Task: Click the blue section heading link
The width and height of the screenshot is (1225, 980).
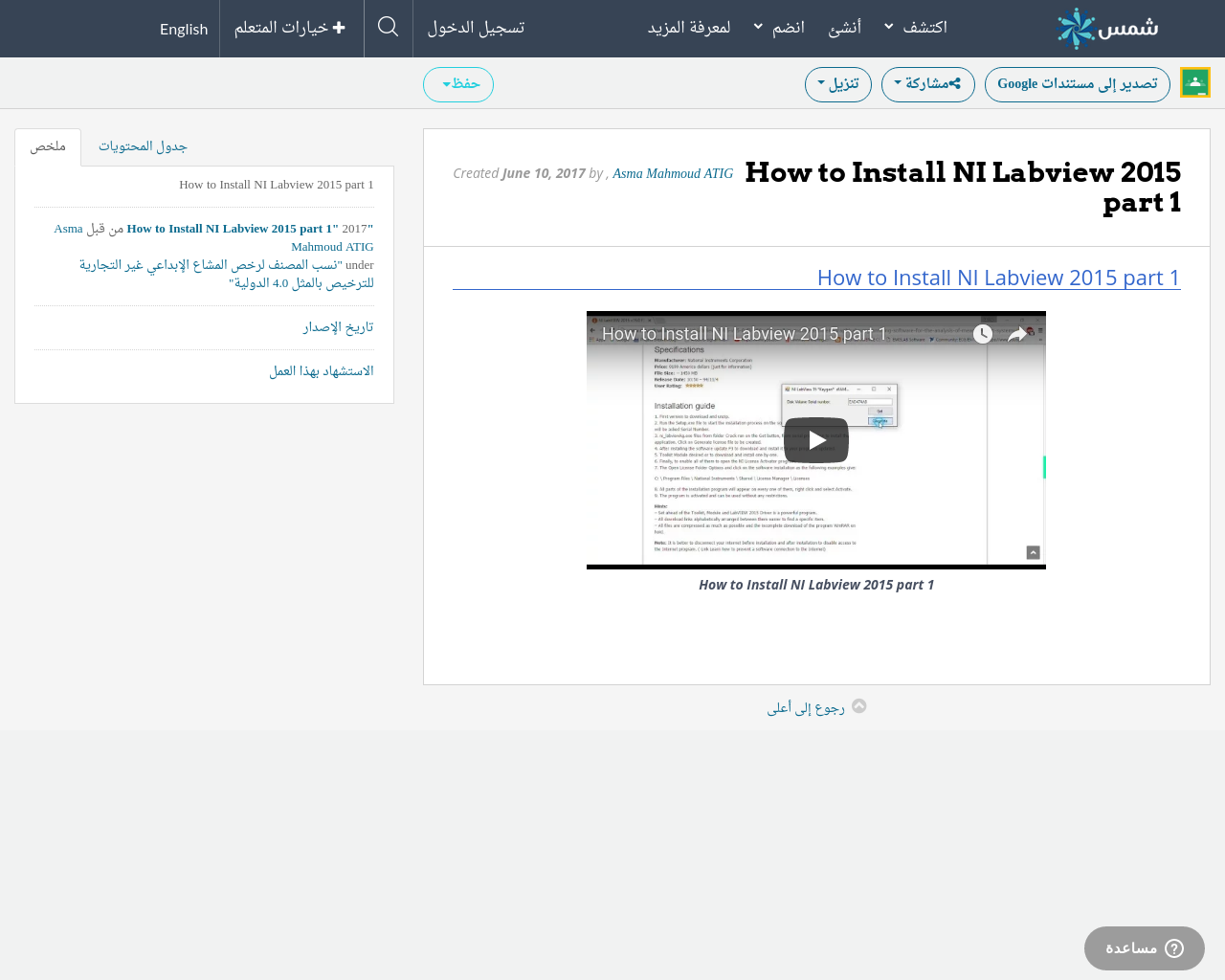Action: click(998, 278)
